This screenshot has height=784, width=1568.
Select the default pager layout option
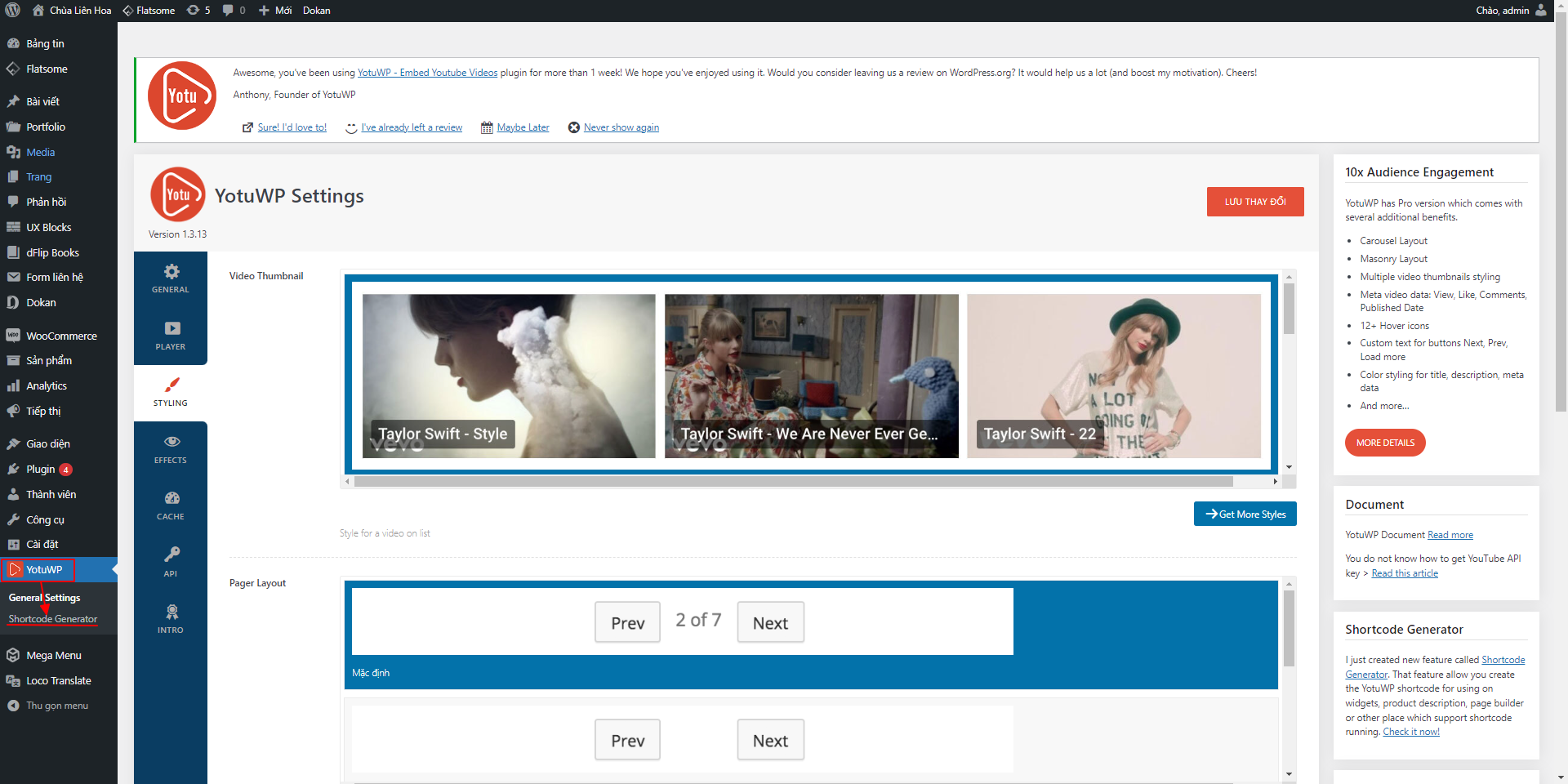[811, 635]
